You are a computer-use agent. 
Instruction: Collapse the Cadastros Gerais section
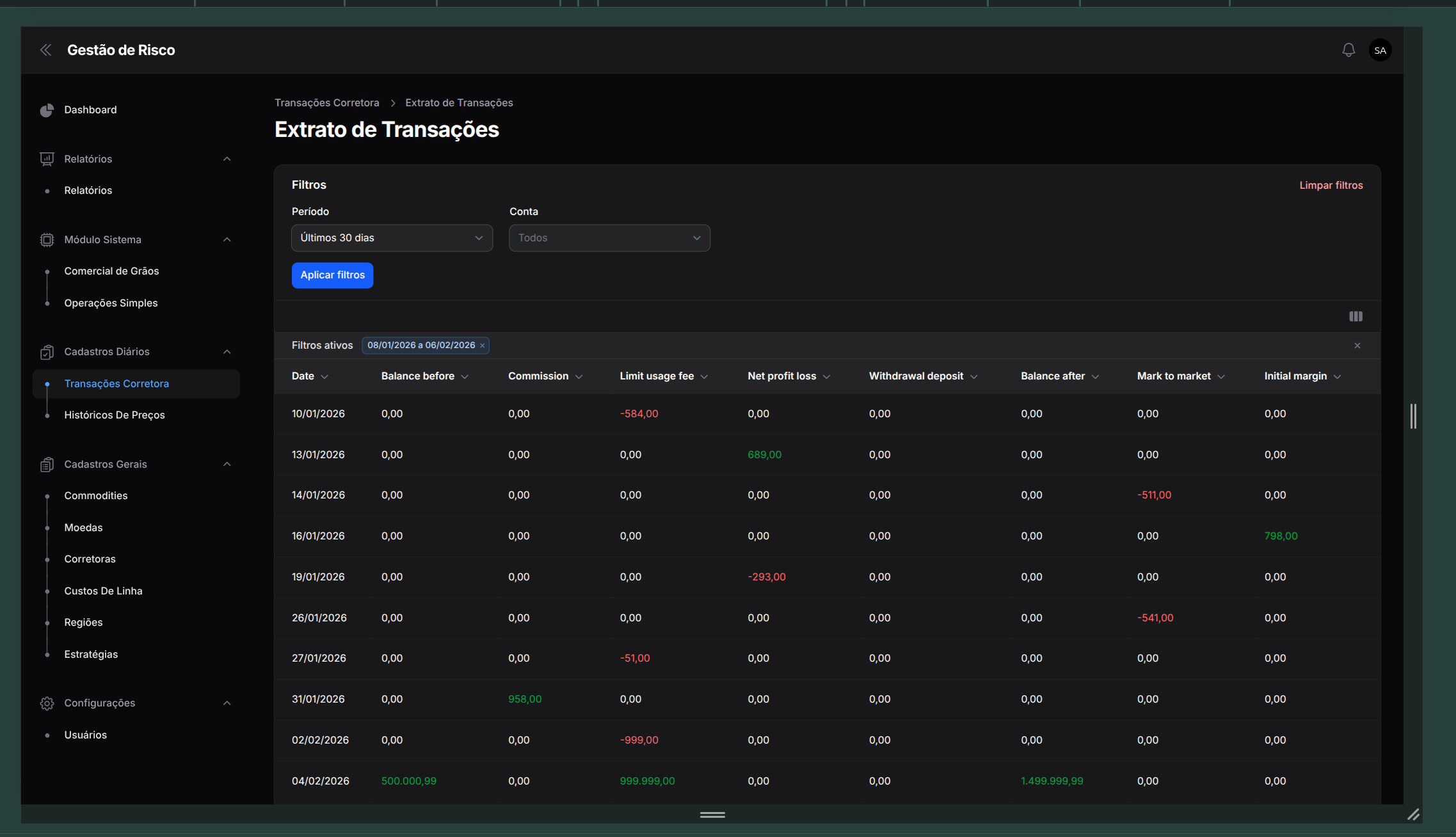coord(227,464)
